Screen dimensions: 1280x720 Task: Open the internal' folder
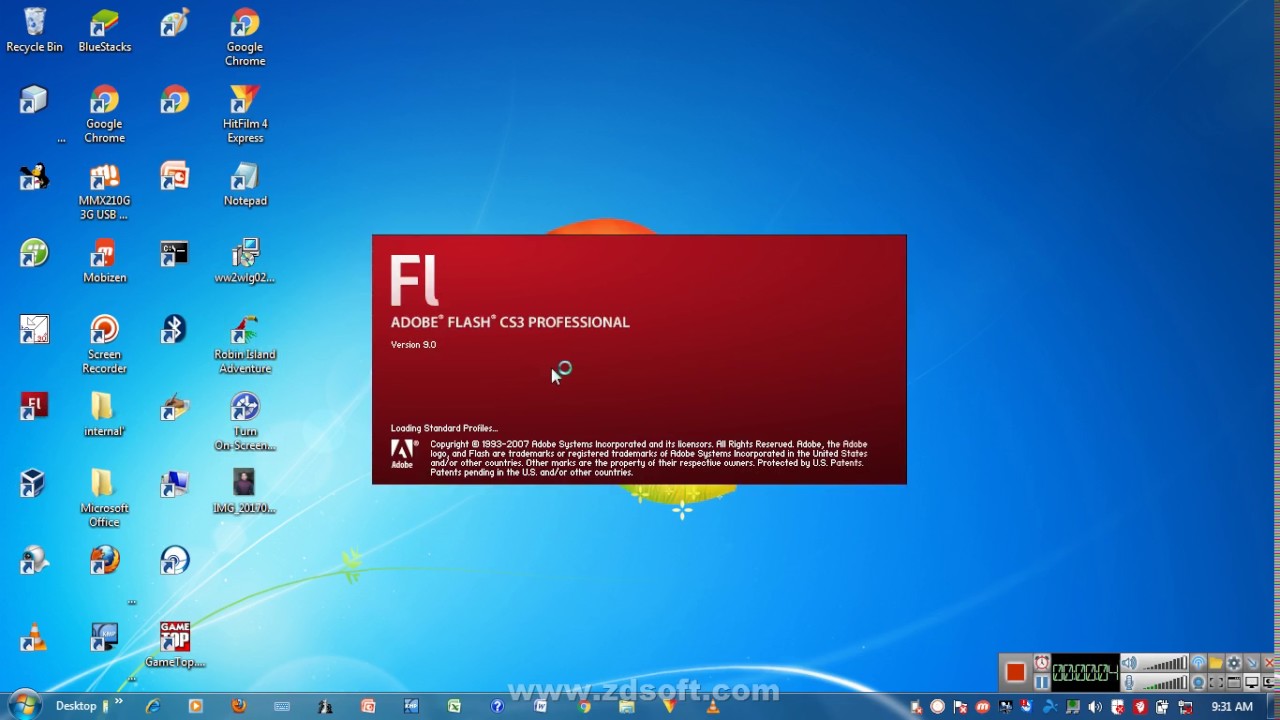pyautogui.click(x=104, y=415)
